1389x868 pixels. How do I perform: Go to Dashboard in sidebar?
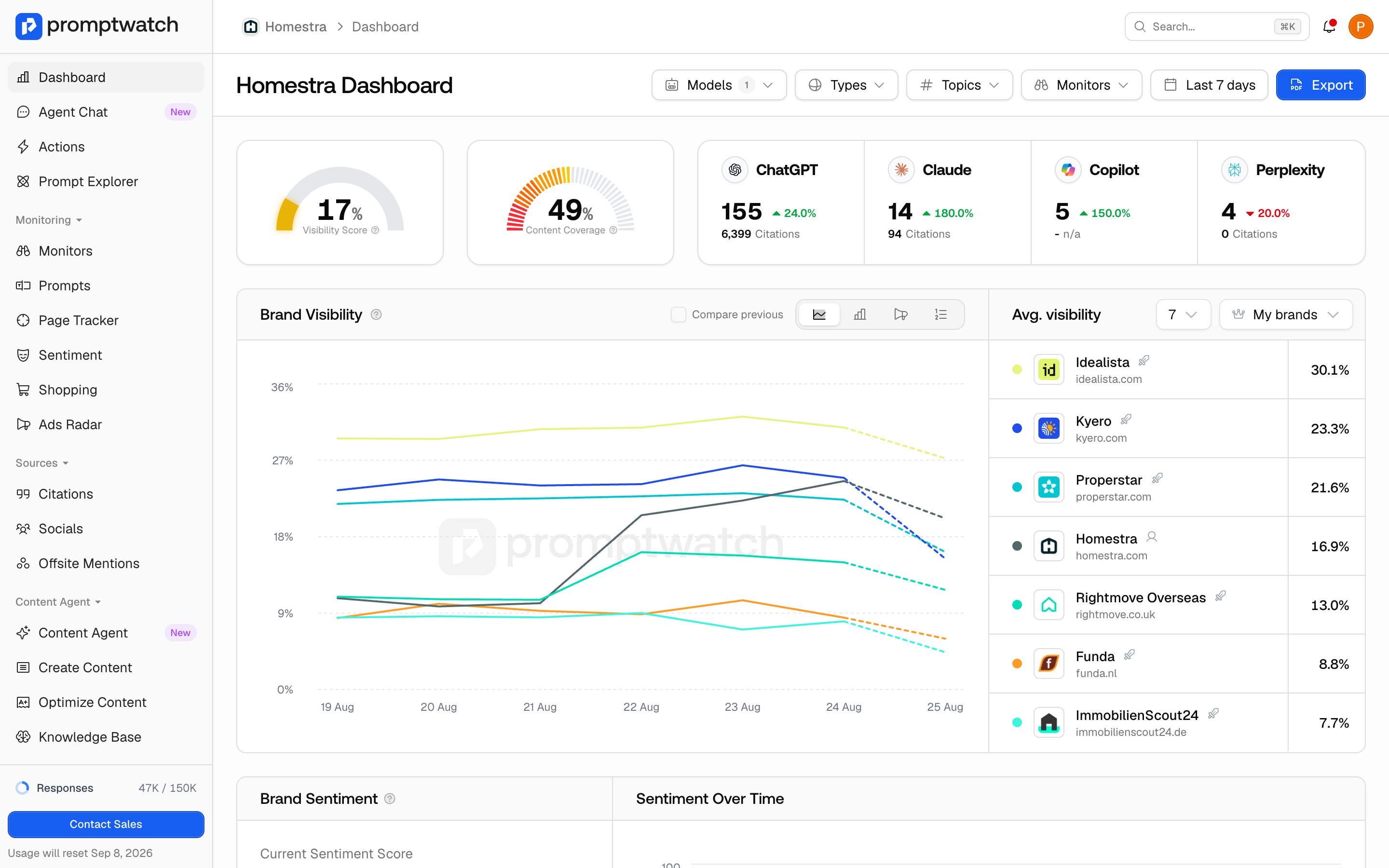click(x=106, y=78)
